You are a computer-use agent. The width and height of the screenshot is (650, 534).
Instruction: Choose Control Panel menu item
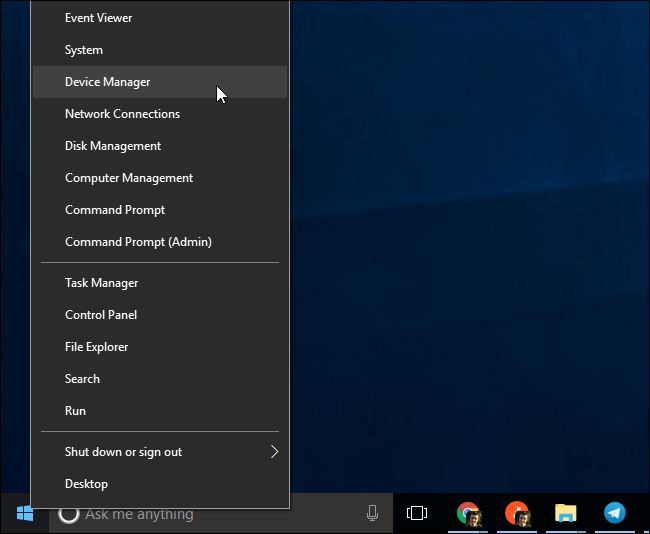[x=101, y=315]
